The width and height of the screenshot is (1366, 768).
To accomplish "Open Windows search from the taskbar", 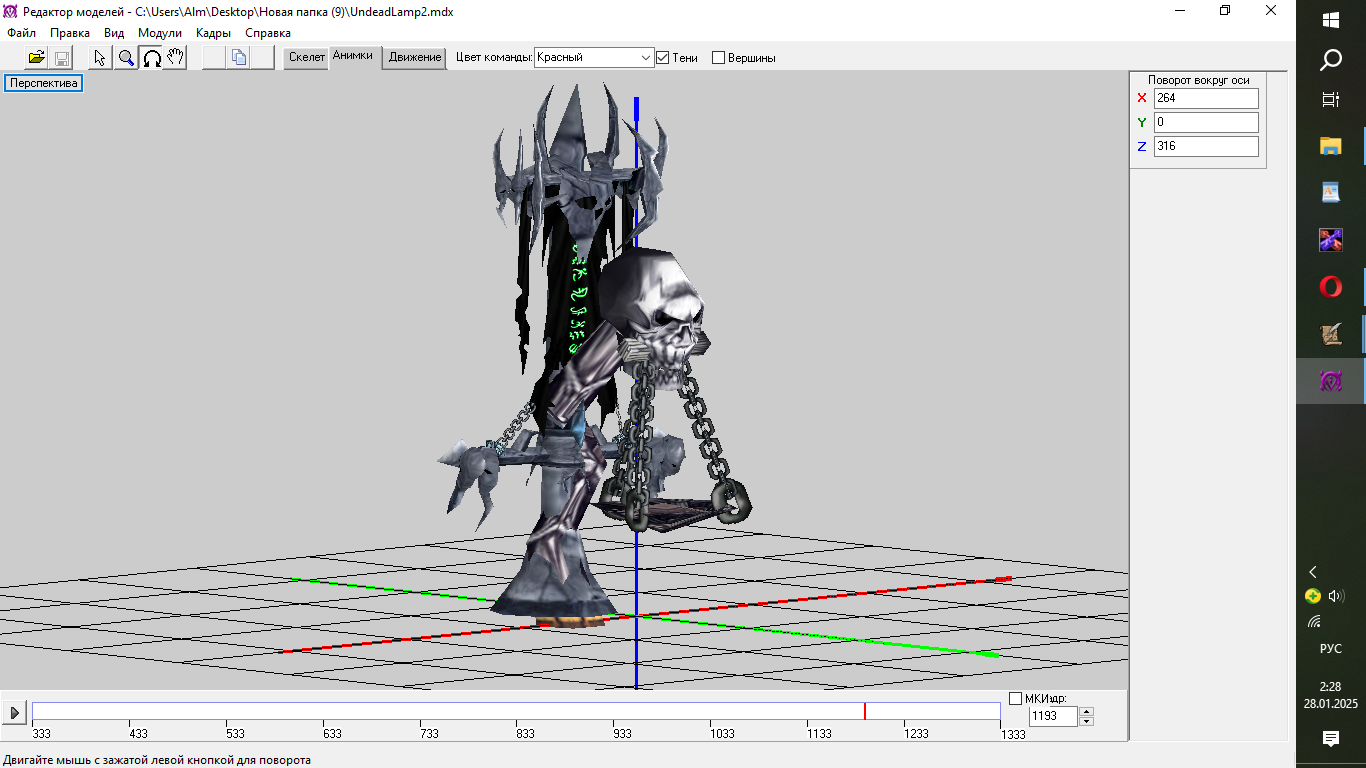I will pos(1331,61).
